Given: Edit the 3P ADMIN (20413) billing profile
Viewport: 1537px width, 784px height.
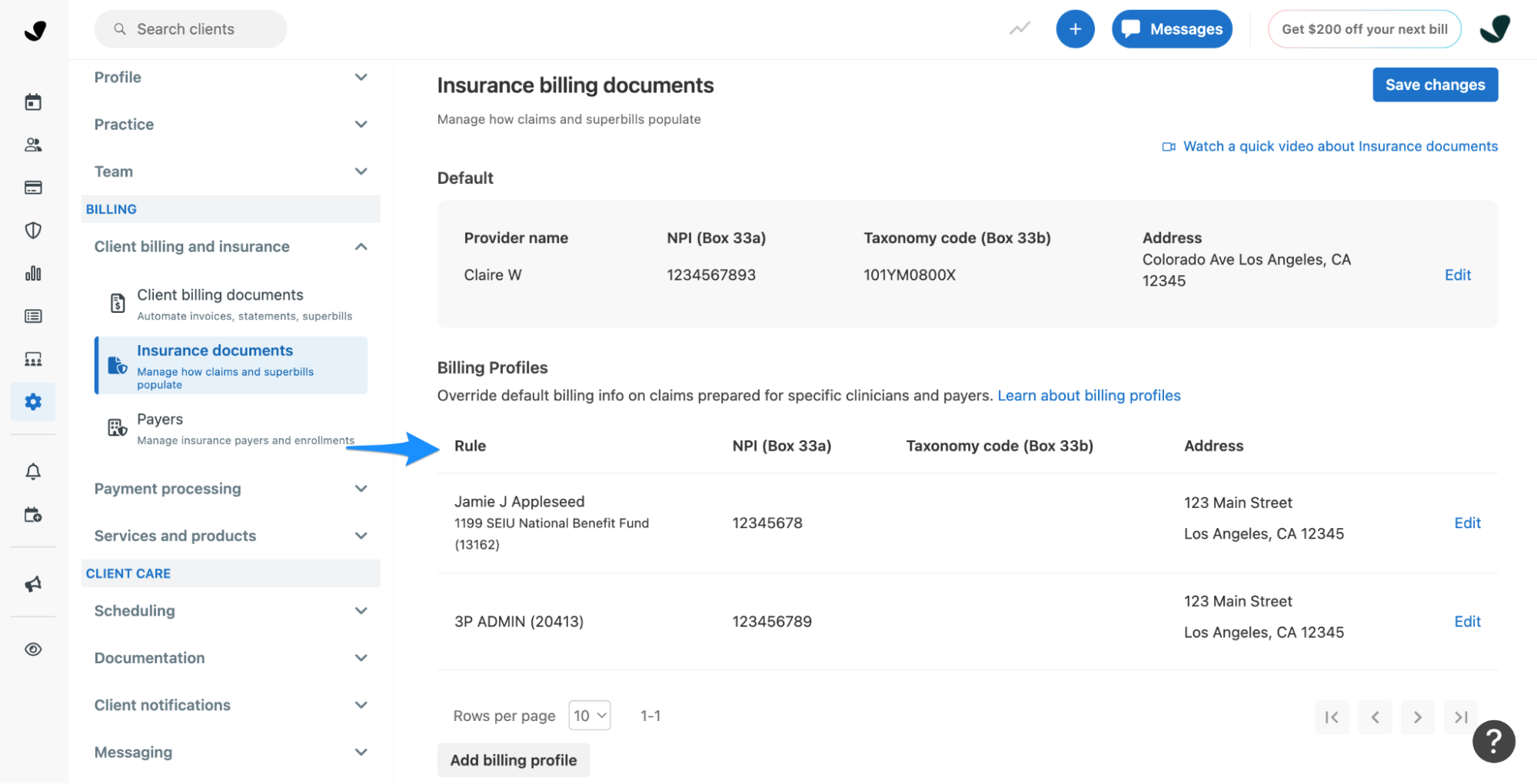Looking at the screenshot, I should [x=1467, y=621].
